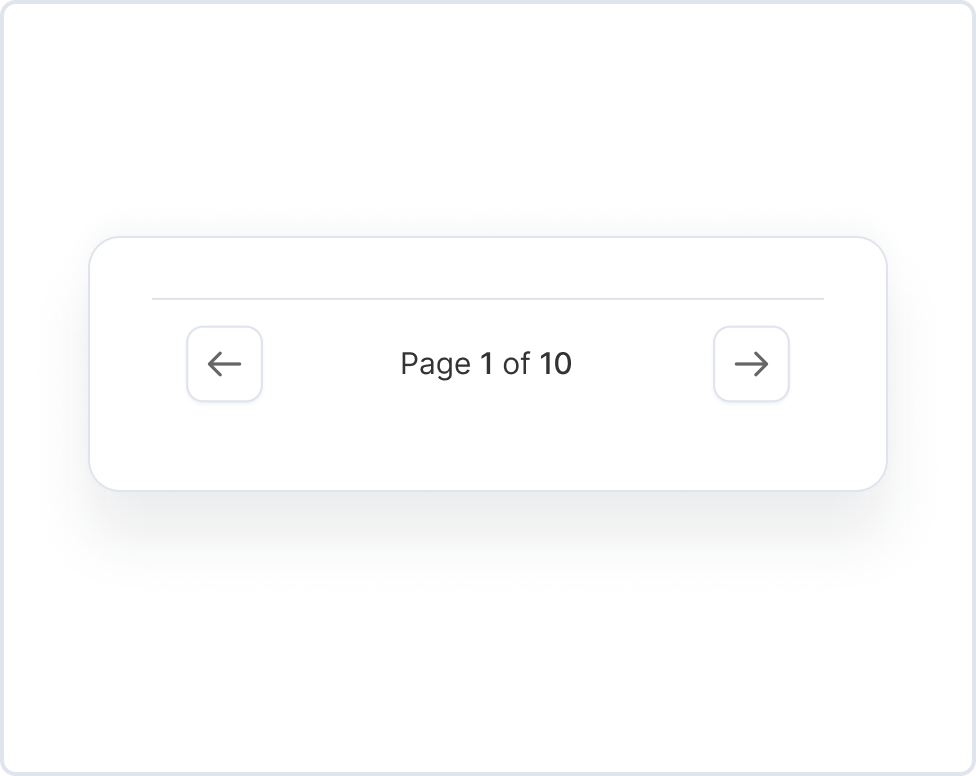The height and width of the screenshot is (776, 976).
Task: Click the bold "10" in page text
Action: click(556, 364)
